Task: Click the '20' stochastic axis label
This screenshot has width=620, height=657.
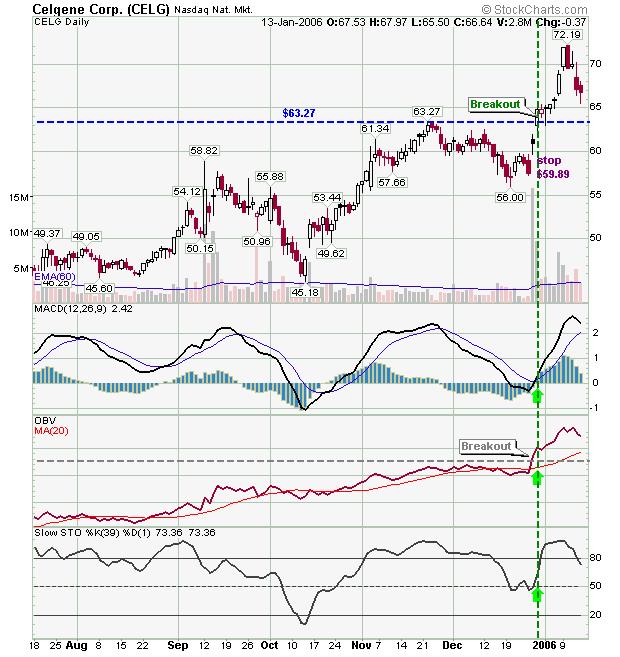Action: 595,615
